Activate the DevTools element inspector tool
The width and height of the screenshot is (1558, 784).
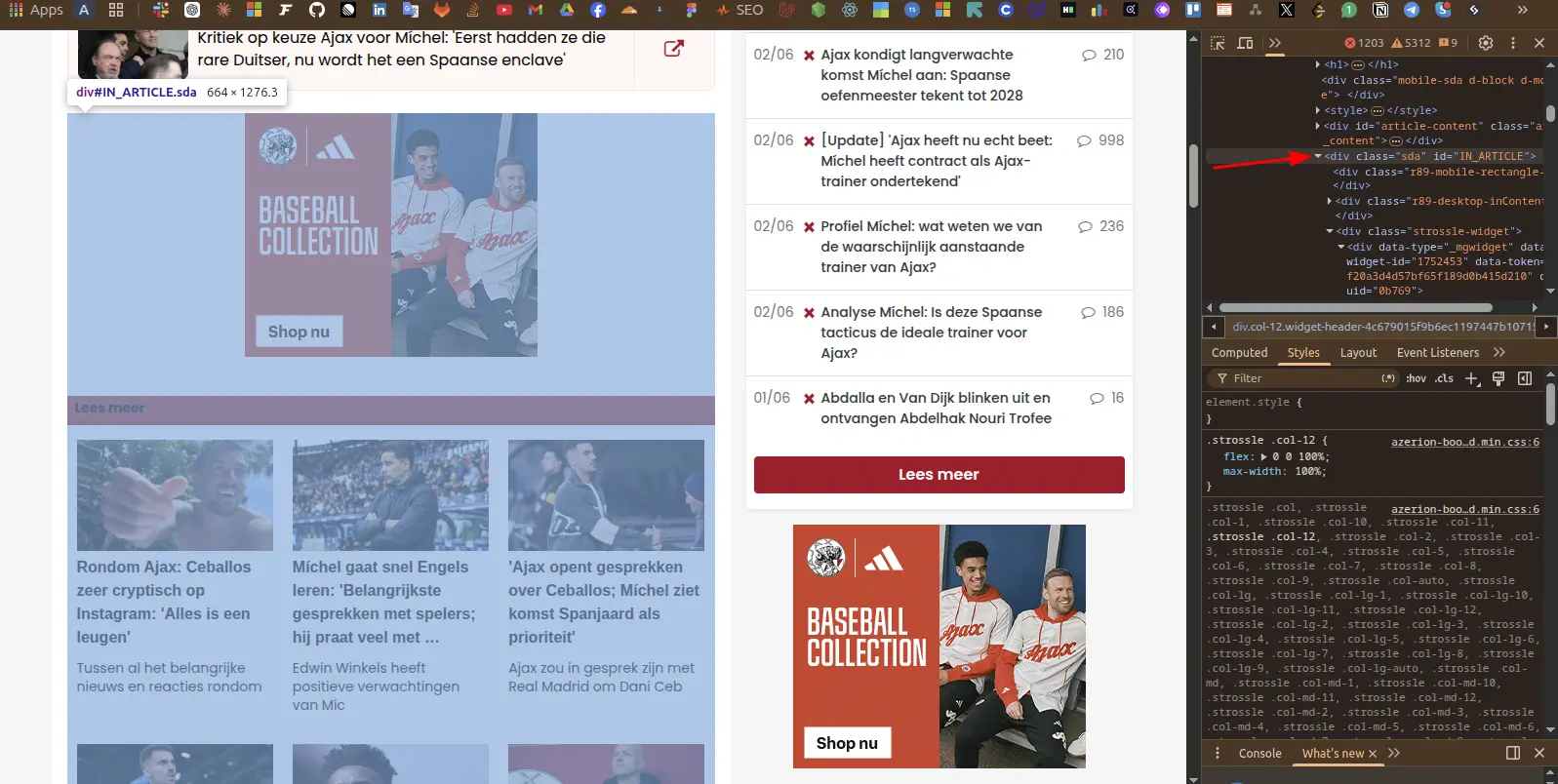1218,43
